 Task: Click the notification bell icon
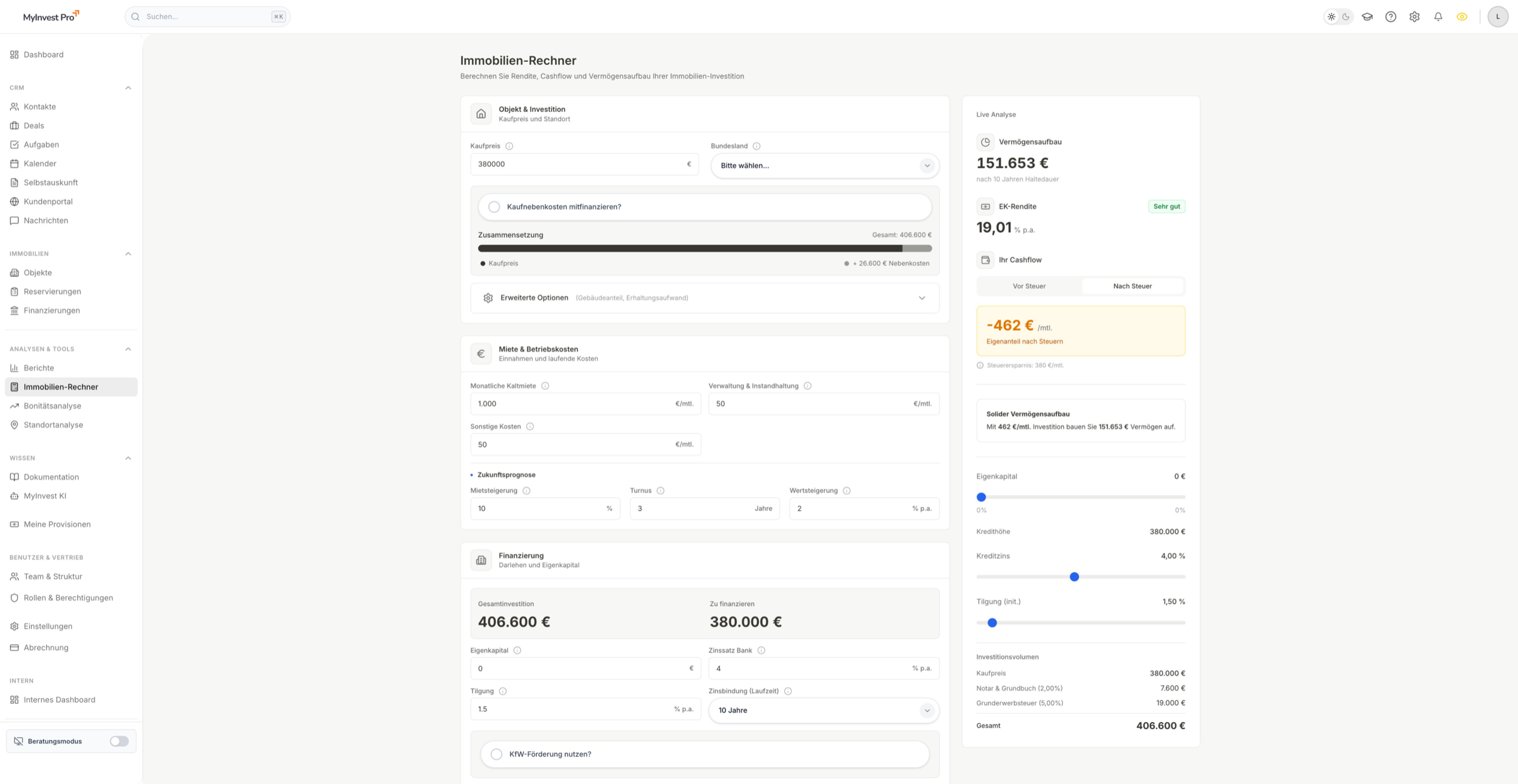click(1438, 16)
